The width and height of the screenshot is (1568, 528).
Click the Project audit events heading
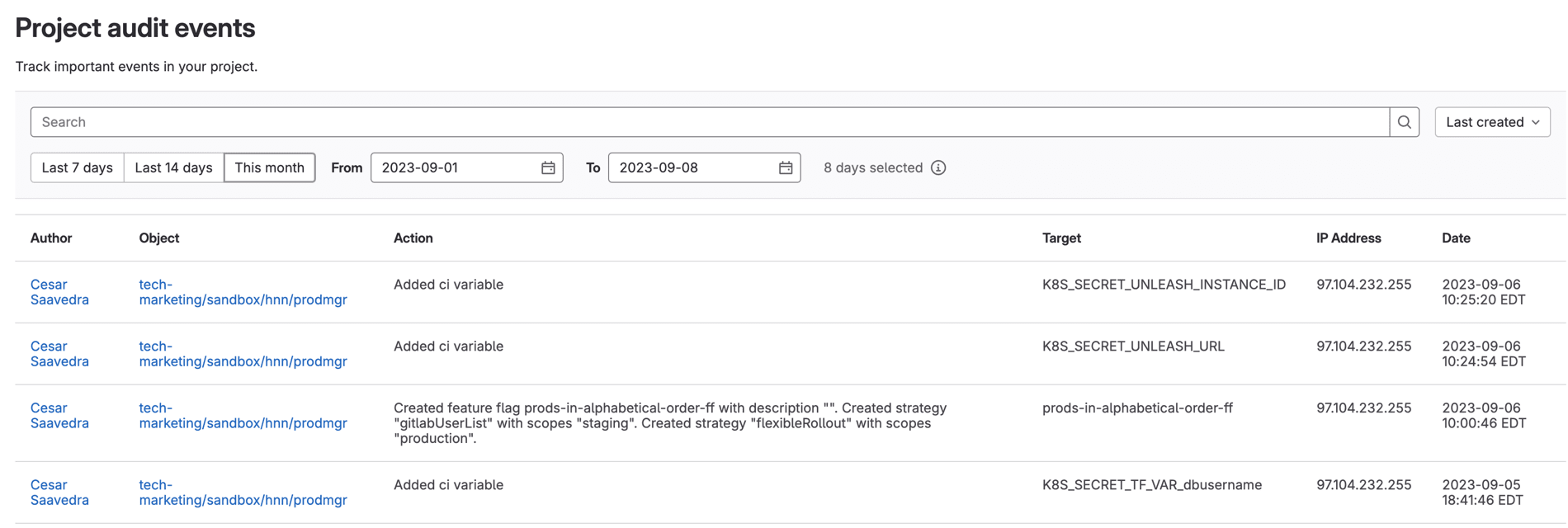tap(135, 28)
